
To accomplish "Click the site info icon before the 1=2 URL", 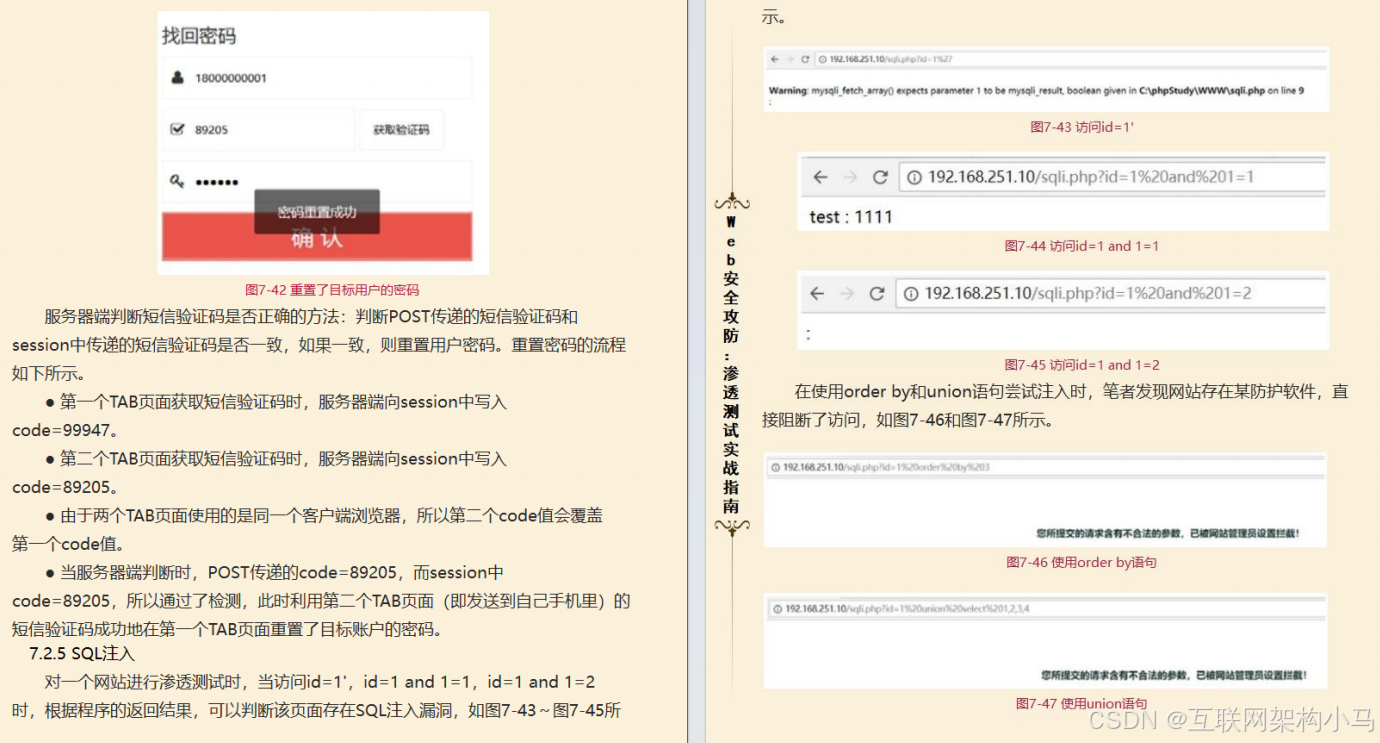I will click(x=911, y=294).
